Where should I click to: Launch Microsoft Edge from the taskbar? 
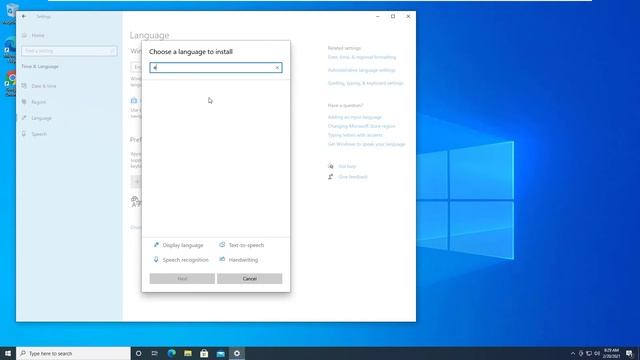[x=171, y=353]
